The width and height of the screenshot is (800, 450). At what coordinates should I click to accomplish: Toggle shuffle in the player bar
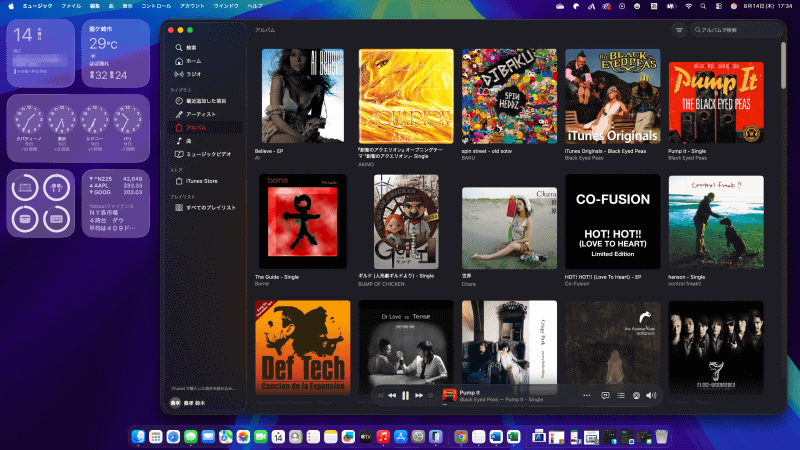(x=381, y=395)
